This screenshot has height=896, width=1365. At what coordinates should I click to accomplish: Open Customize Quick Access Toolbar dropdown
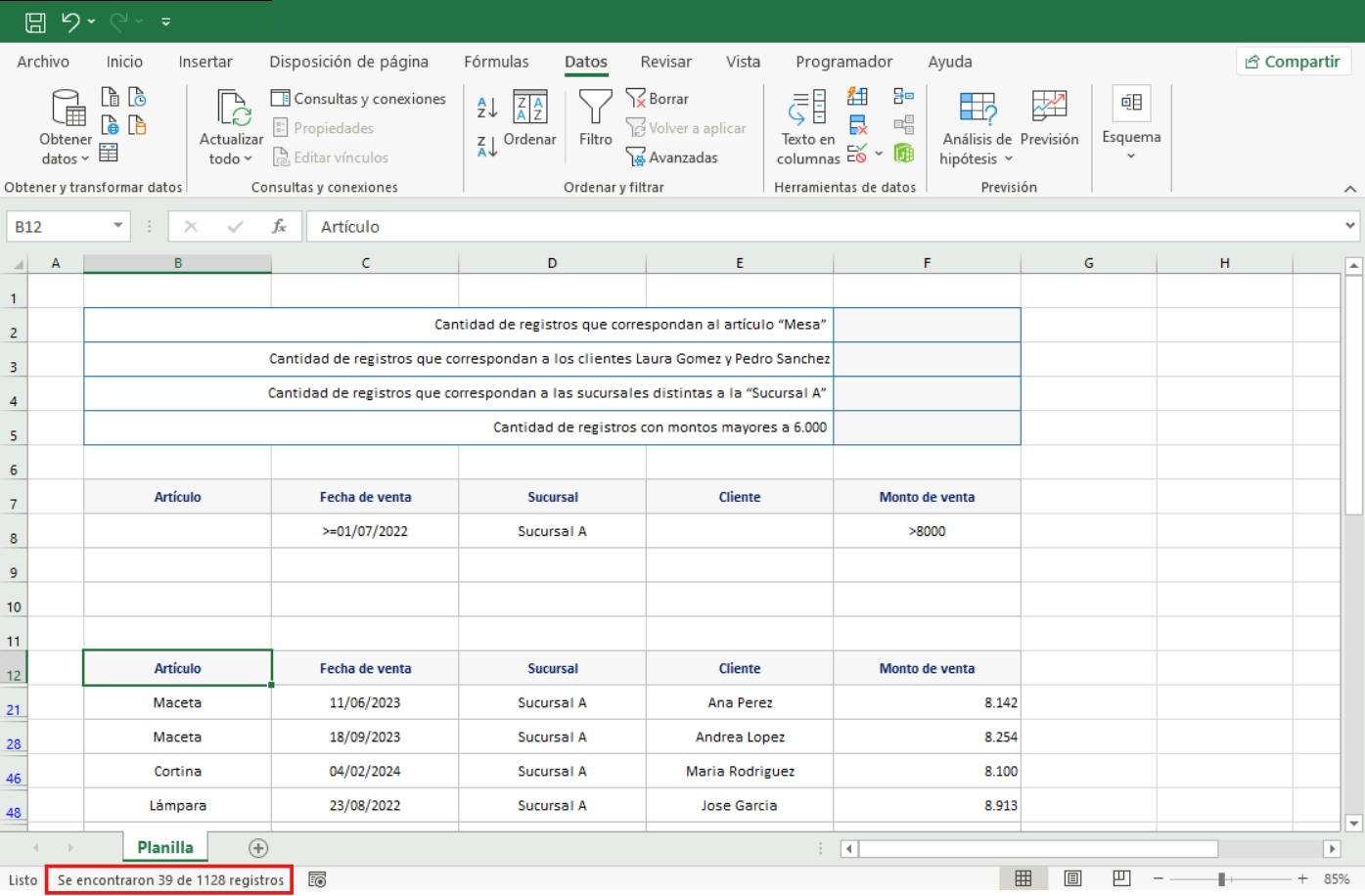[165, 22]
